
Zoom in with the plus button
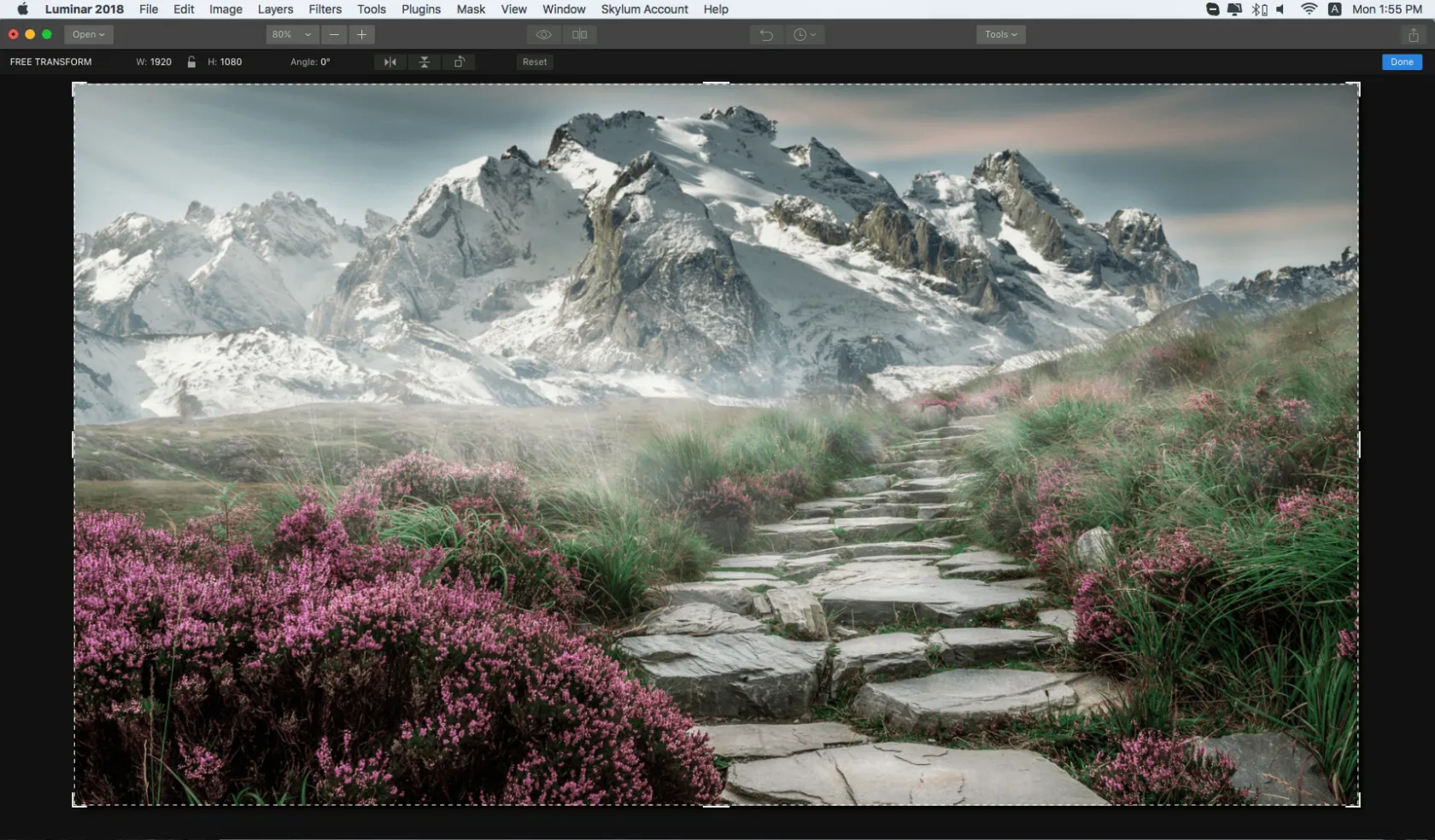click(362, 35)
